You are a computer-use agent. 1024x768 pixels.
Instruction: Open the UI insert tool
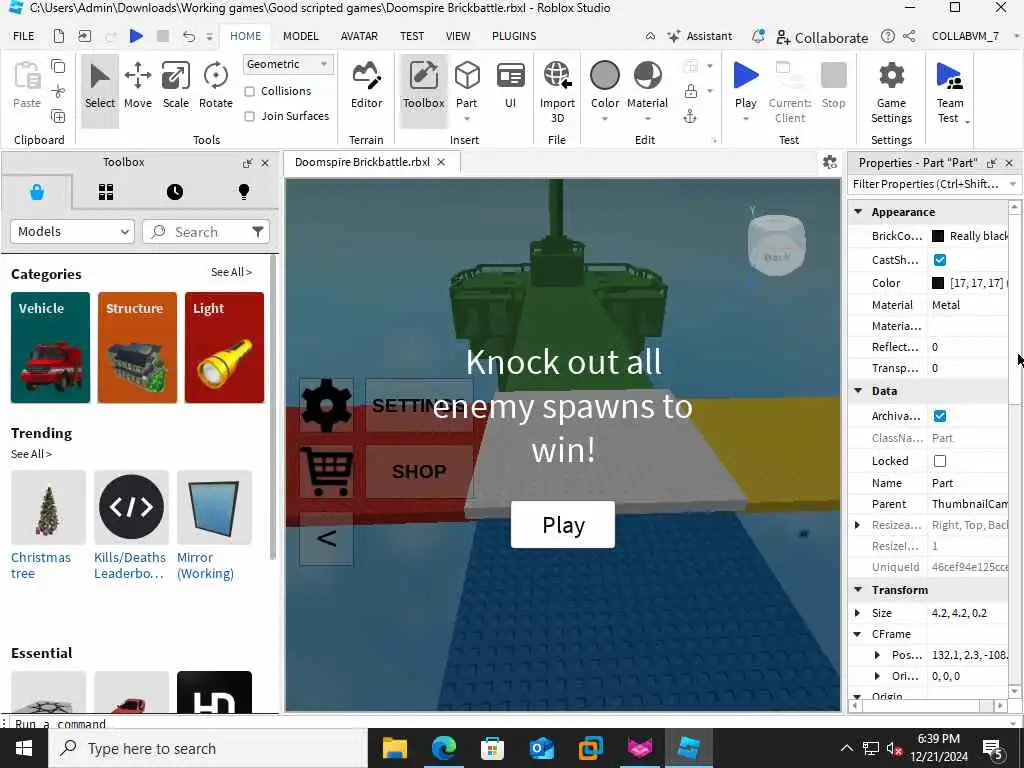(511, 85)
